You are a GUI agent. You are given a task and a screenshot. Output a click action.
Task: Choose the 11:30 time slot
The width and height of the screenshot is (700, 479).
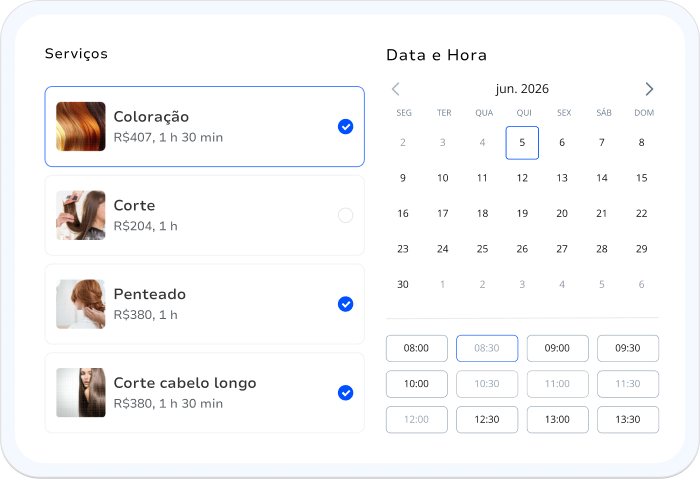628,384
